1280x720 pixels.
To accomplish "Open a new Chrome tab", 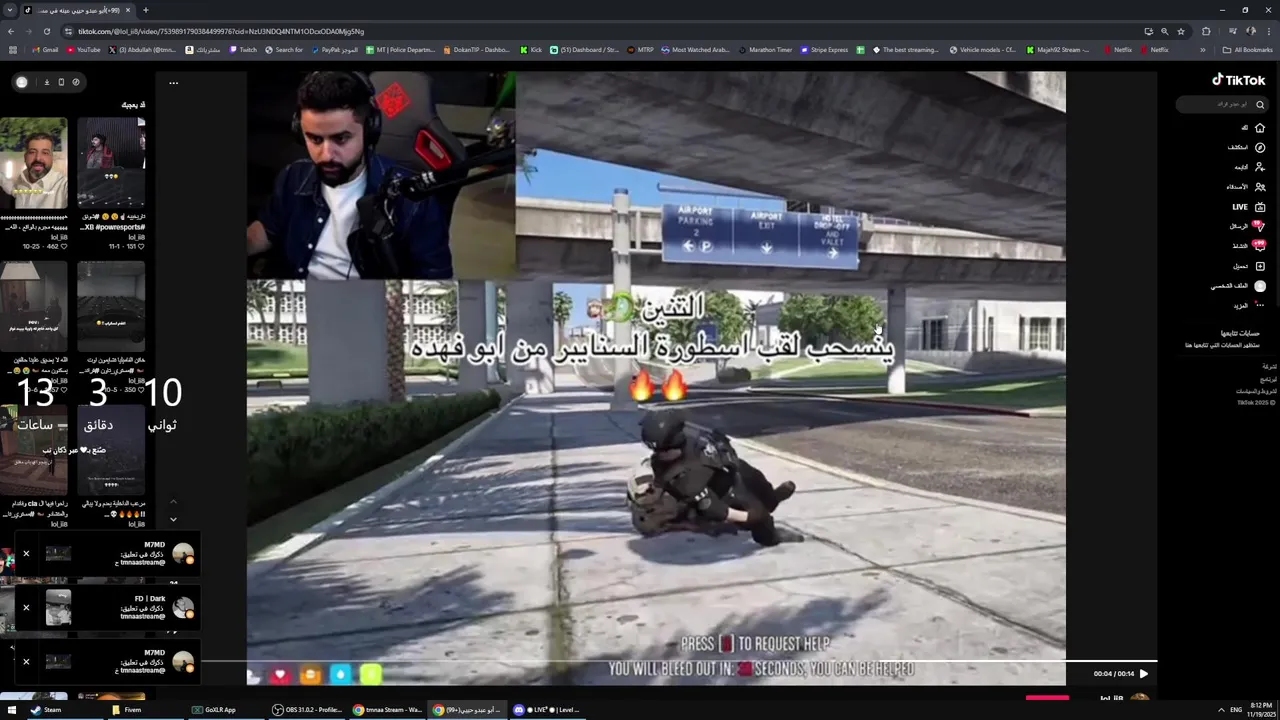I will pos(145,10).
